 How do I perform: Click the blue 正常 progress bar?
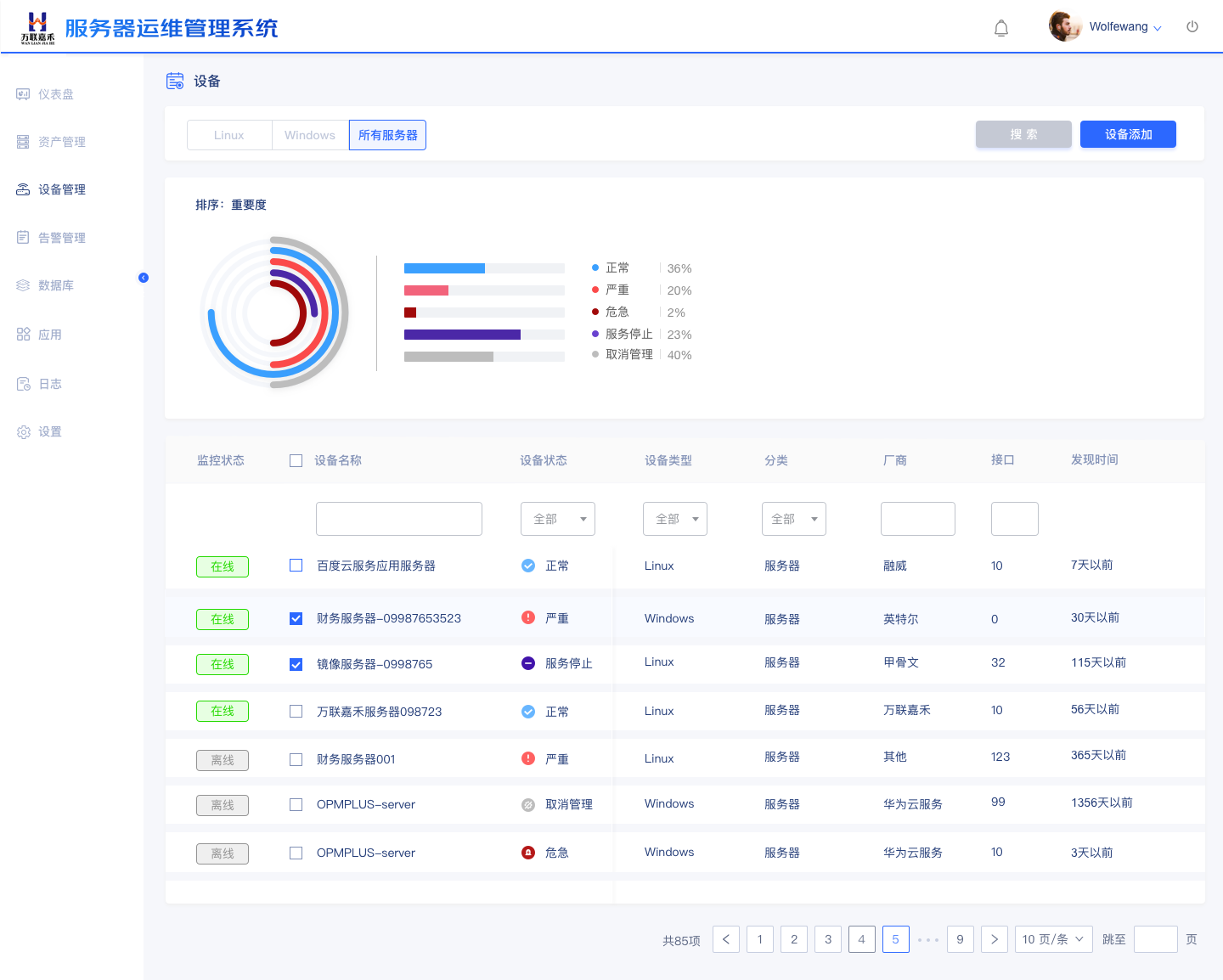point(444,268)
